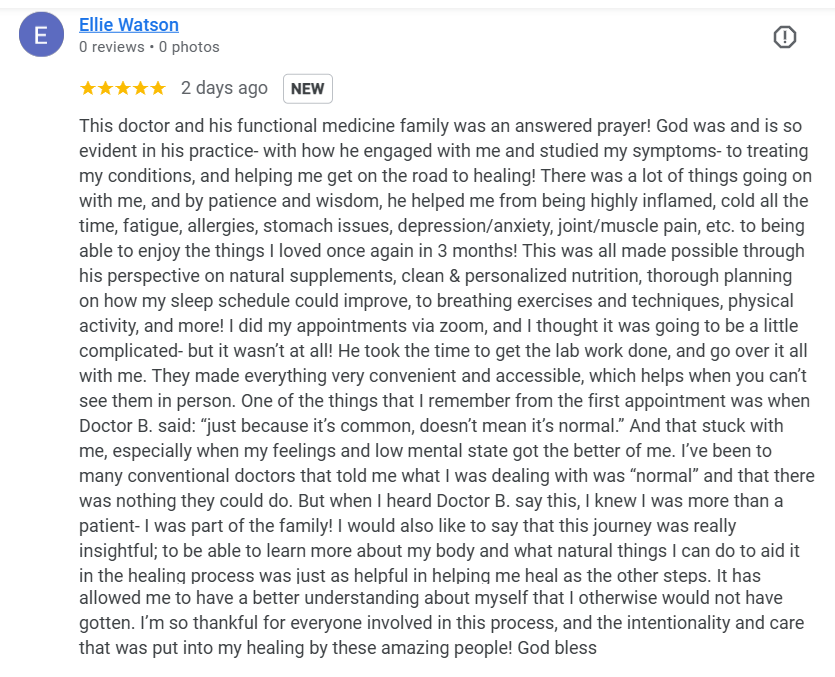Click the '0 photos' count text
The image size is (835, 677).
(189, 47)
